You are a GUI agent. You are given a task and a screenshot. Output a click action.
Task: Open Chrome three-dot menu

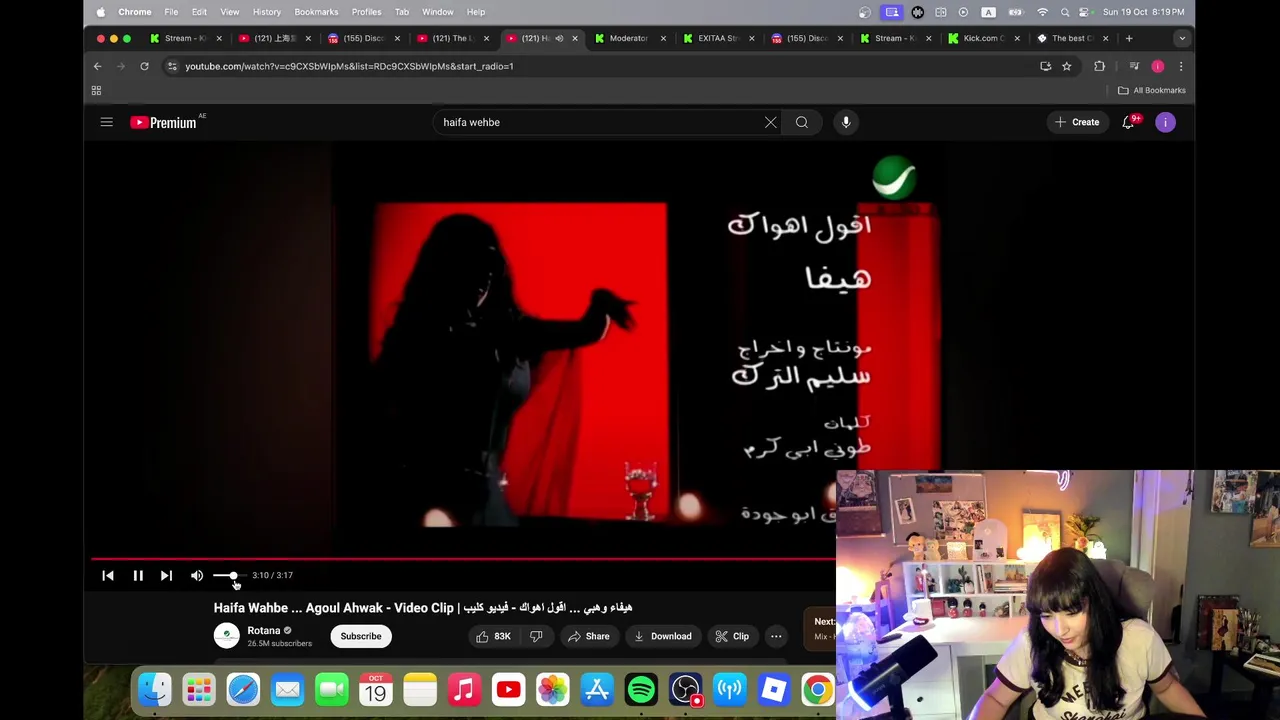click(1181, 66)
